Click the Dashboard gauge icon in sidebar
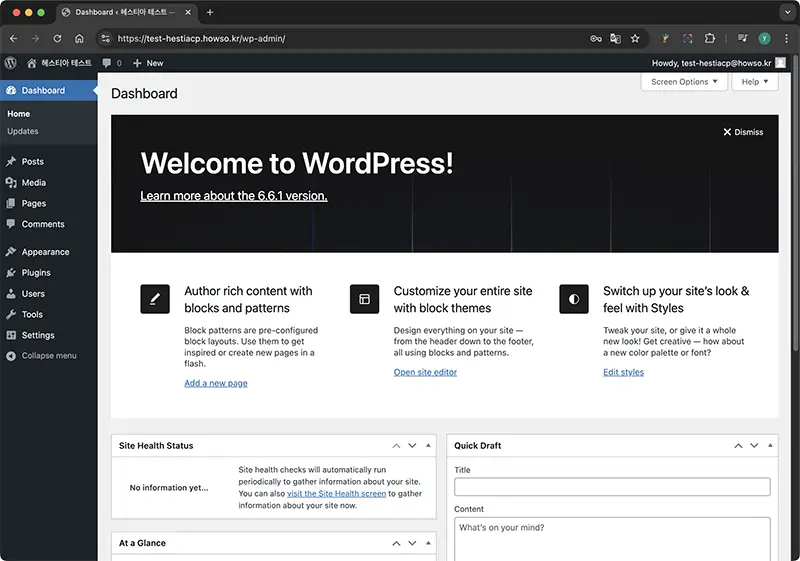This screenshot has width=800, height=561. pos(11,90)
